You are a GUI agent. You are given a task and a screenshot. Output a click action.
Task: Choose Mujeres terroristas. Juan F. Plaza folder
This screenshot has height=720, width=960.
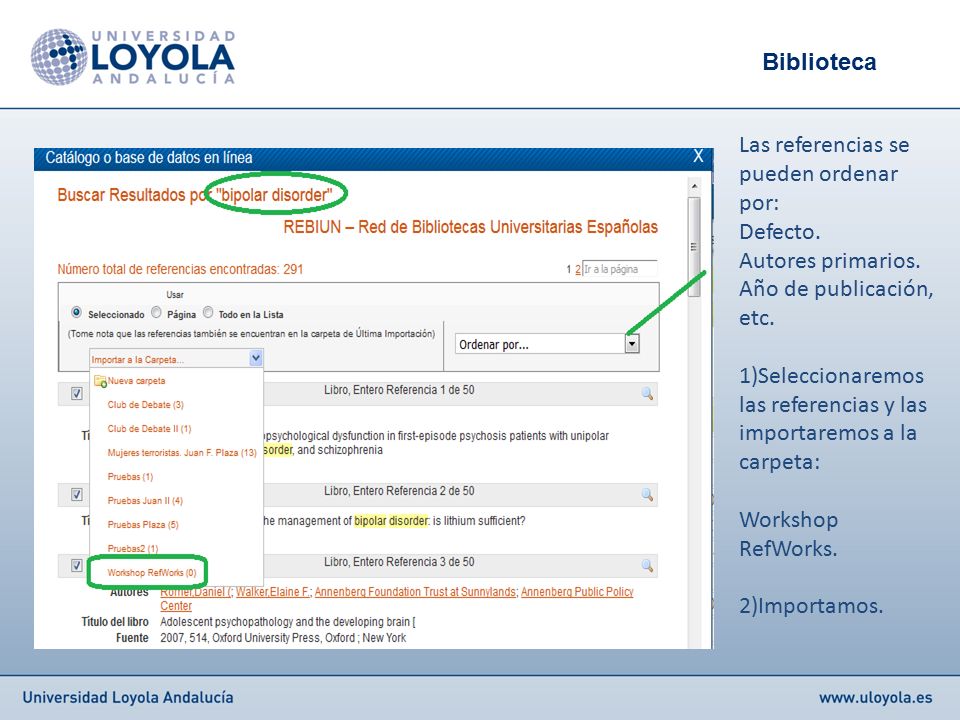[x=182, y=453]
